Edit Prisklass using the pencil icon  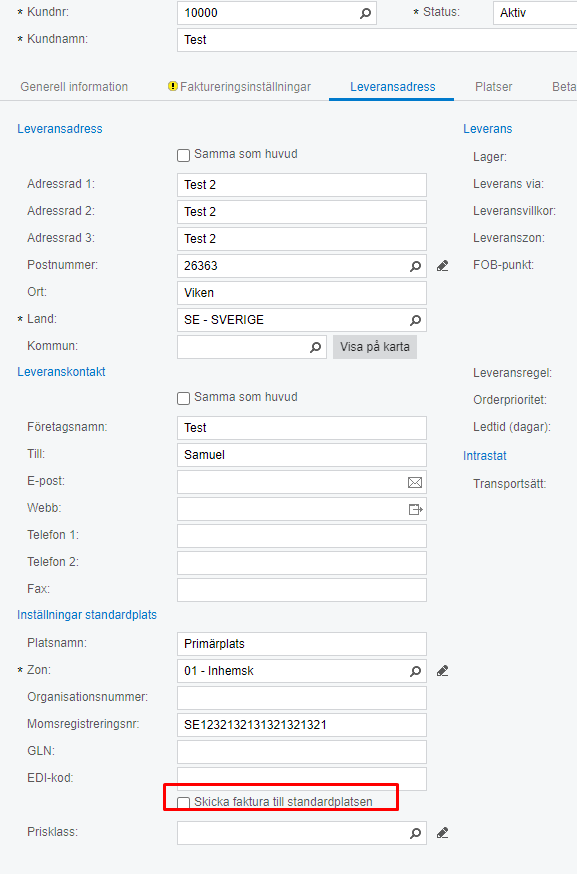point(442,832)
